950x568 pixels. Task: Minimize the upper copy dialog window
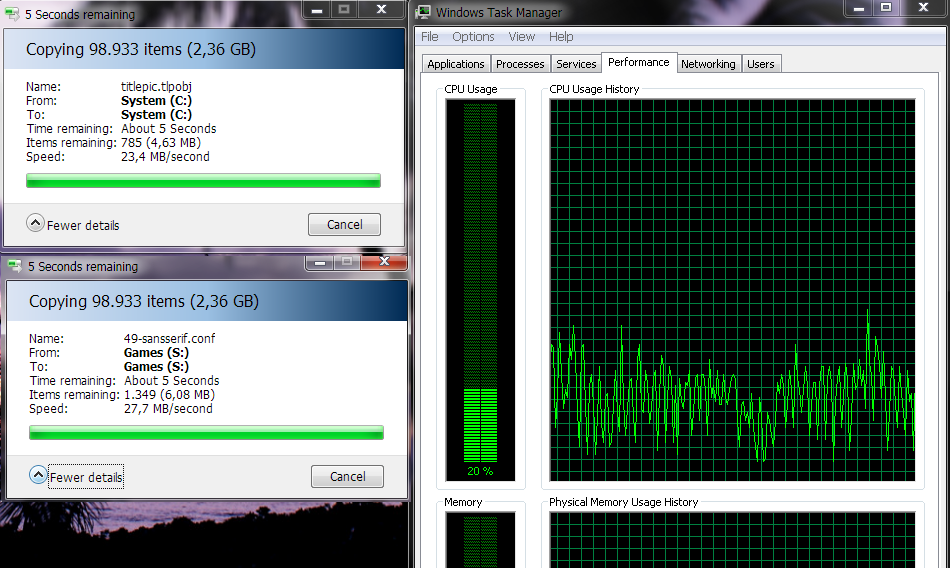click(316, 10)
